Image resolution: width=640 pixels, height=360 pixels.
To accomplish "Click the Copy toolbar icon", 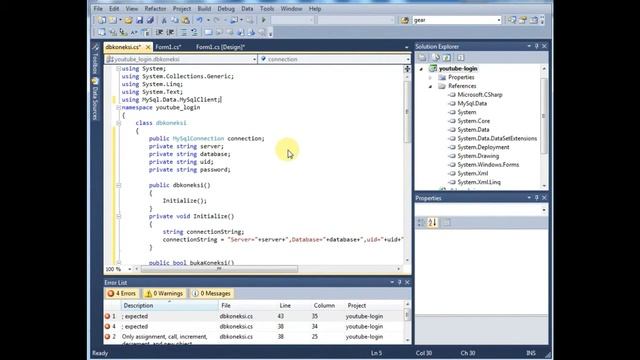I will pos(175,20).
